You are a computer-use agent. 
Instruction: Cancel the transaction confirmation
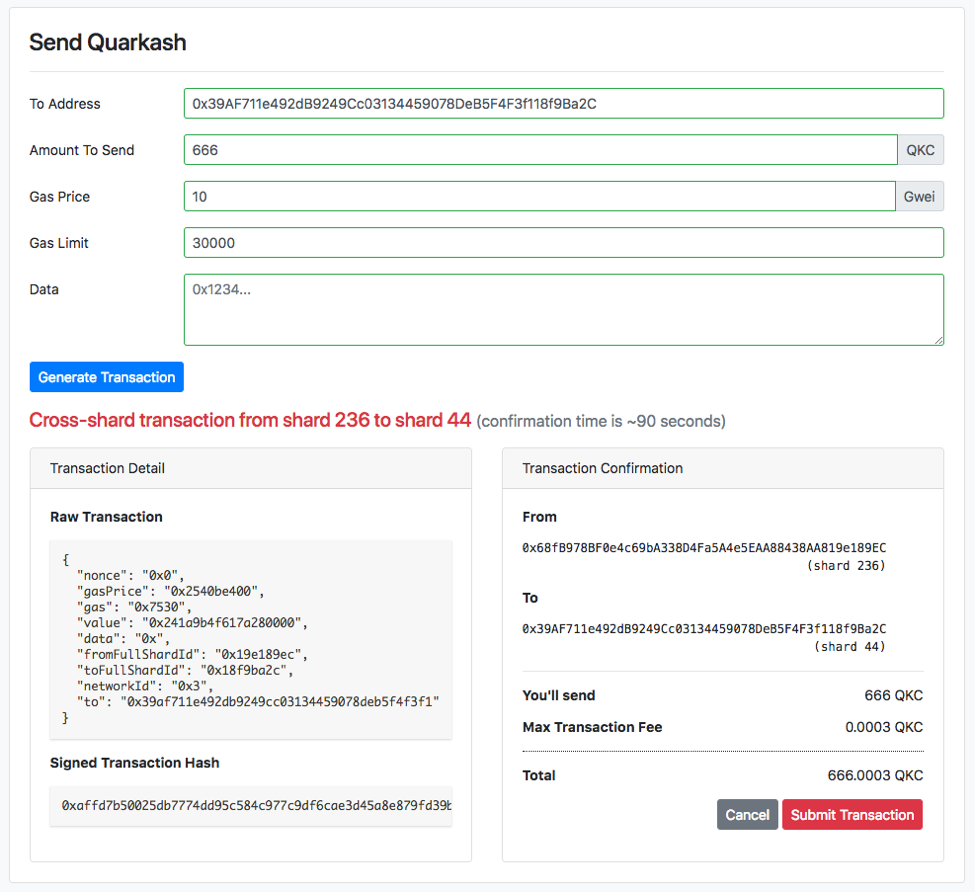click(747, 815)
